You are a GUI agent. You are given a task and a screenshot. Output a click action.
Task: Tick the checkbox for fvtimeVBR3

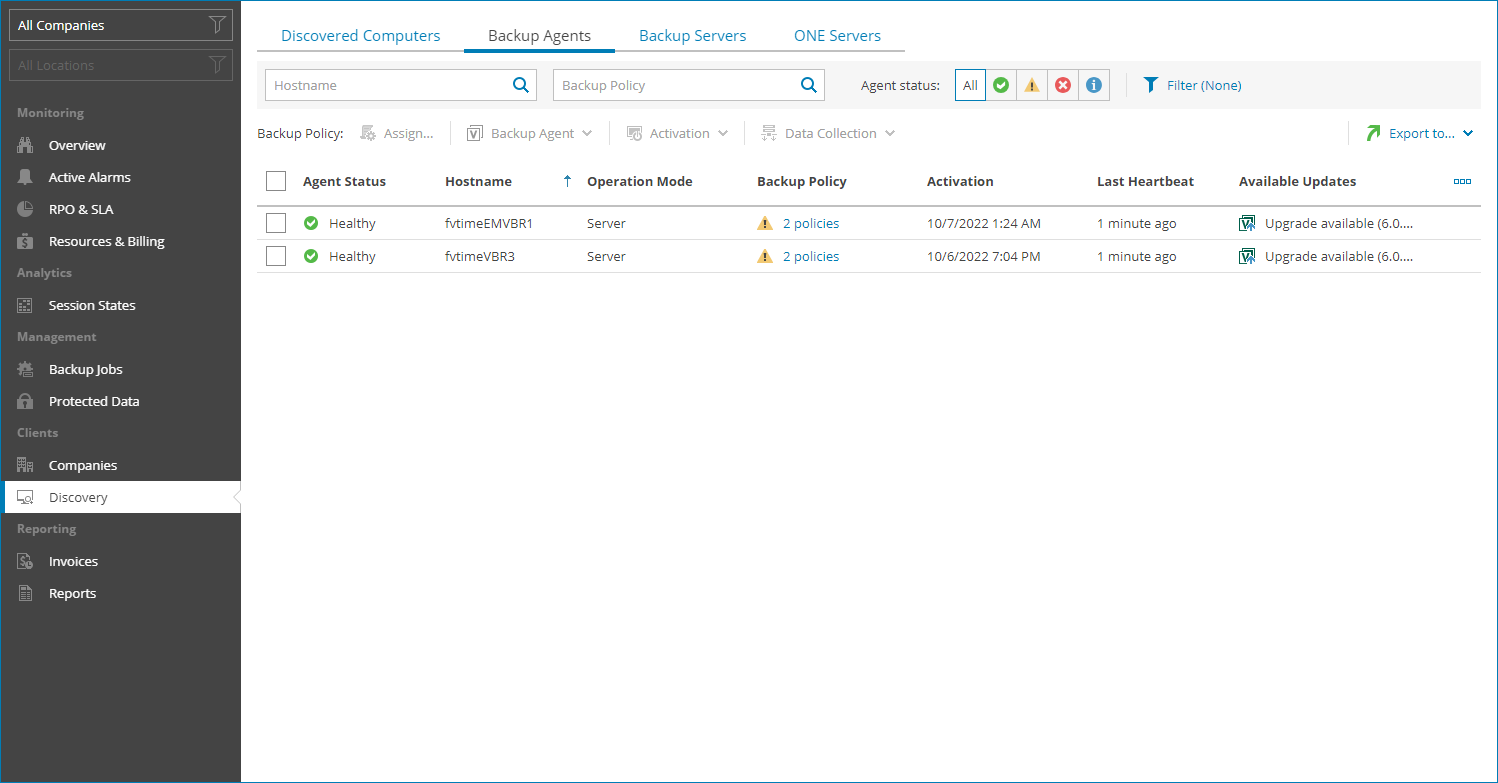click(276, 256)
